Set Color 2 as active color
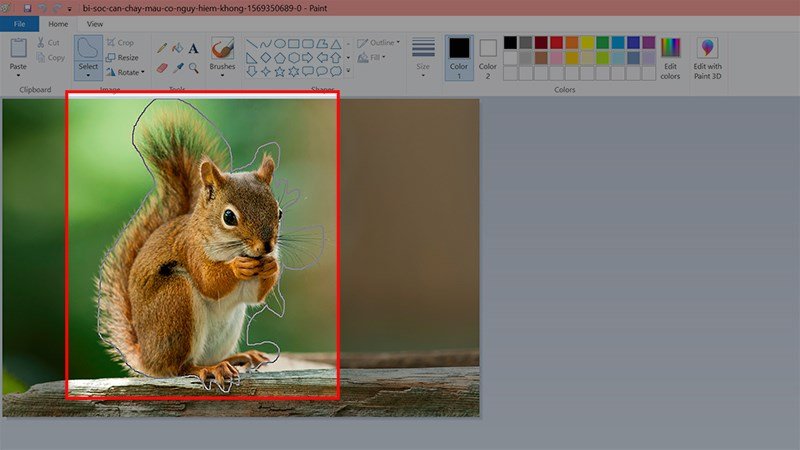The width and height of the screenshot is (800, 450). tap(487, 58)
